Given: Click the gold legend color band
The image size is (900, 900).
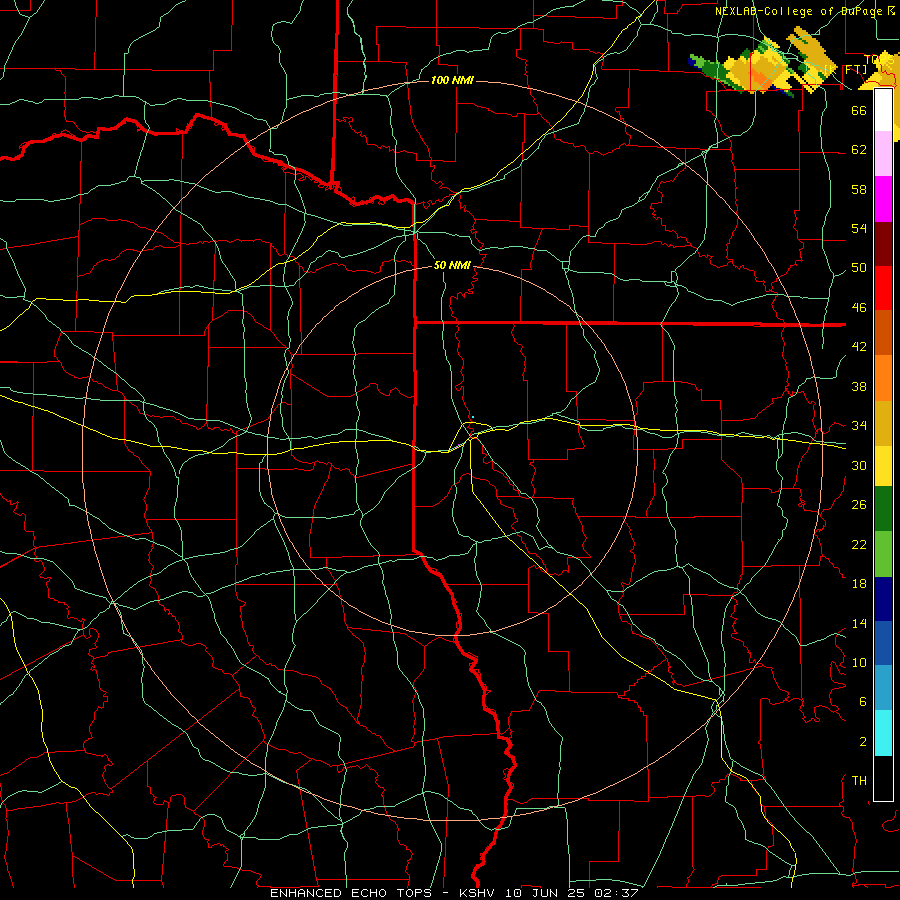Looking at the screenshot, I should pyautogui.click(x=883, y=423).
